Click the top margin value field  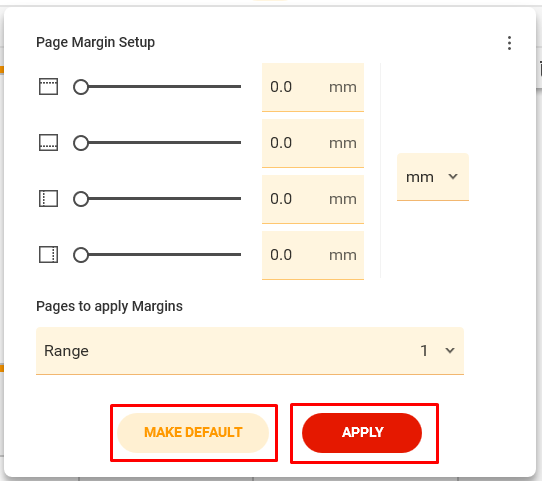313,87
